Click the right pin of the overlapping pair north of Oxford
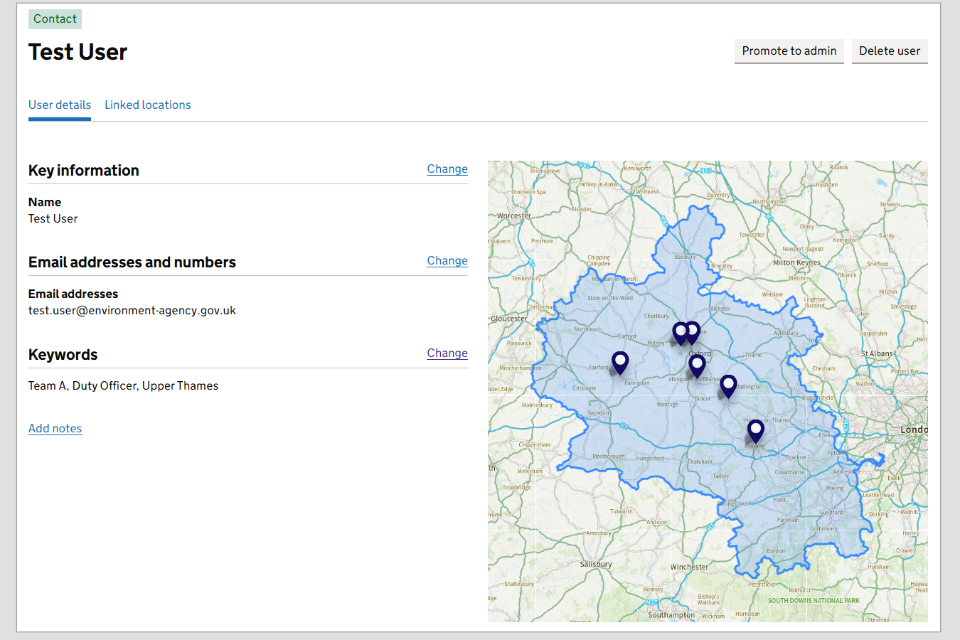The height and width of the screenshot is (640, 960). tap(693, 331)
